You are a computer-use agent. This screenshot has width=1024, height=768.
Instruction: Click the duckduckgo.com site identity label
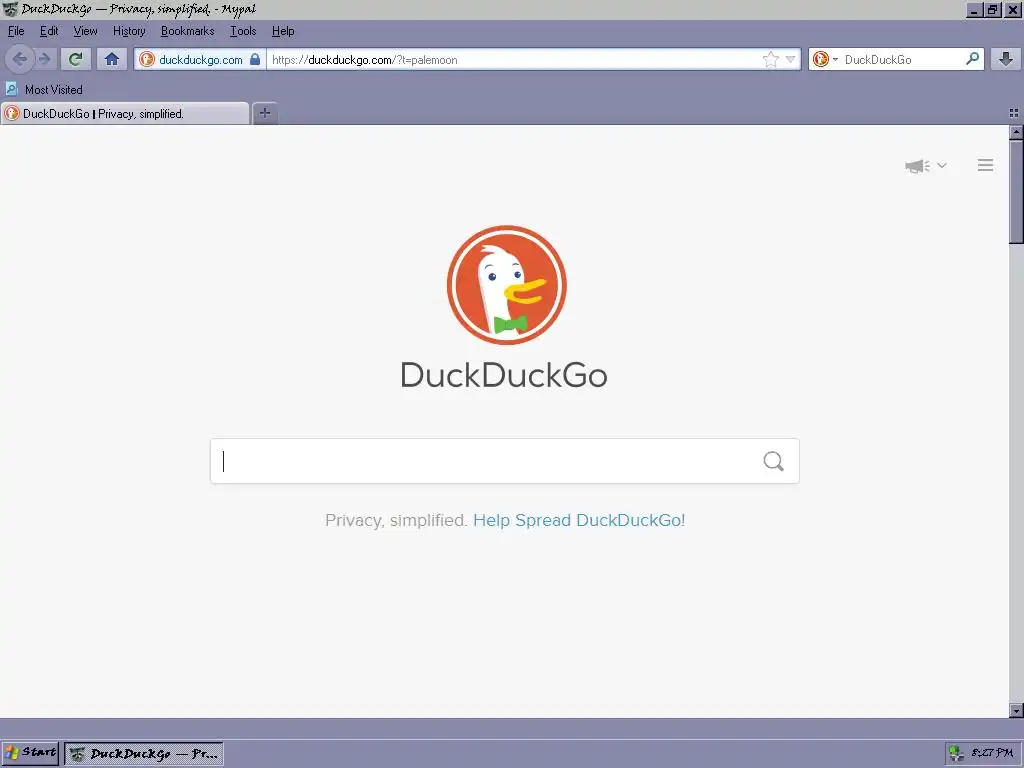click(x=200, y=59)
